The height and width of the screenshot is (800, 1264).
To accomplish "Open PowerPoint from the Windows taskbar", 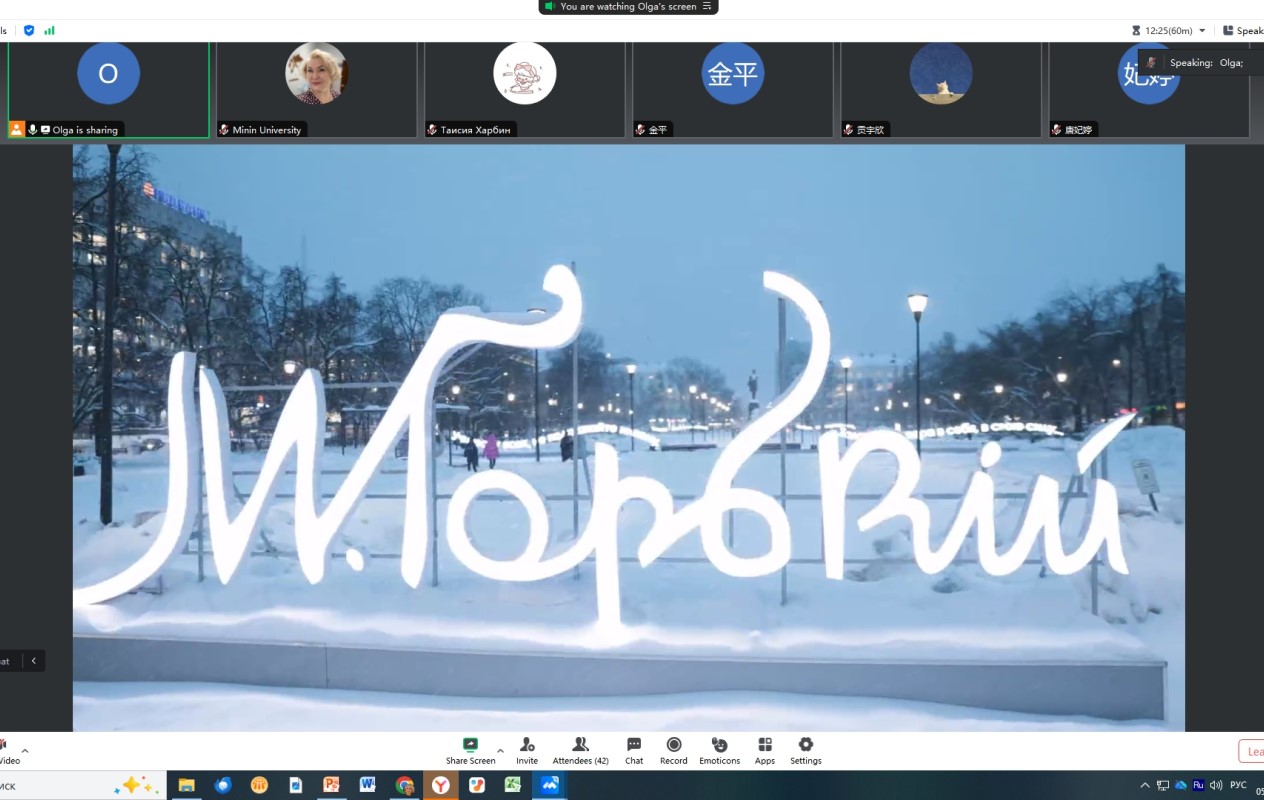I will tap(332, 786).
